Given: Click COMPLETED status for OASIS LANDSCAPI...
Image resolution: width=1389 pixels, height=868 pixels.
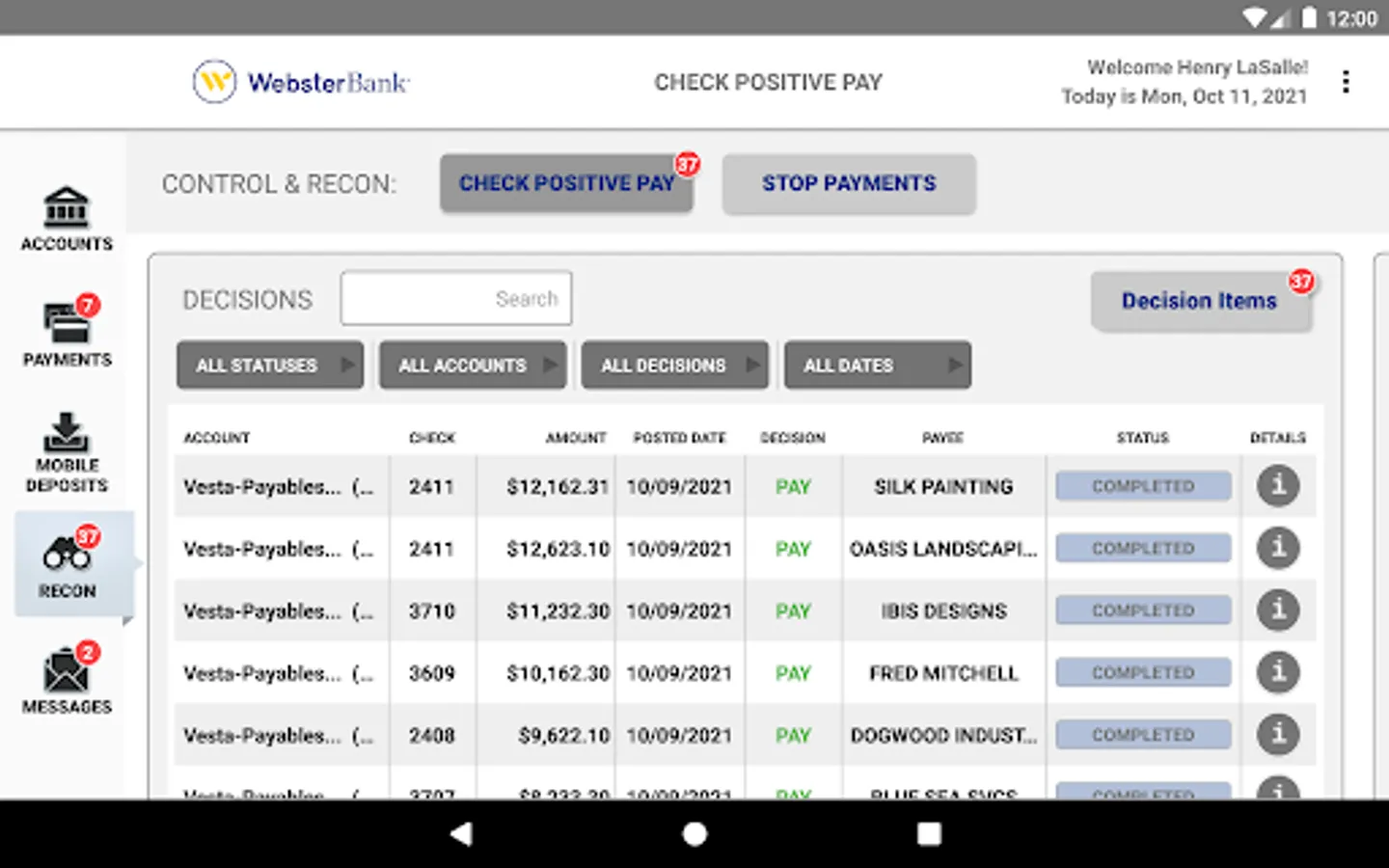Looking at the screenshot, I should tap(1143, 548).
